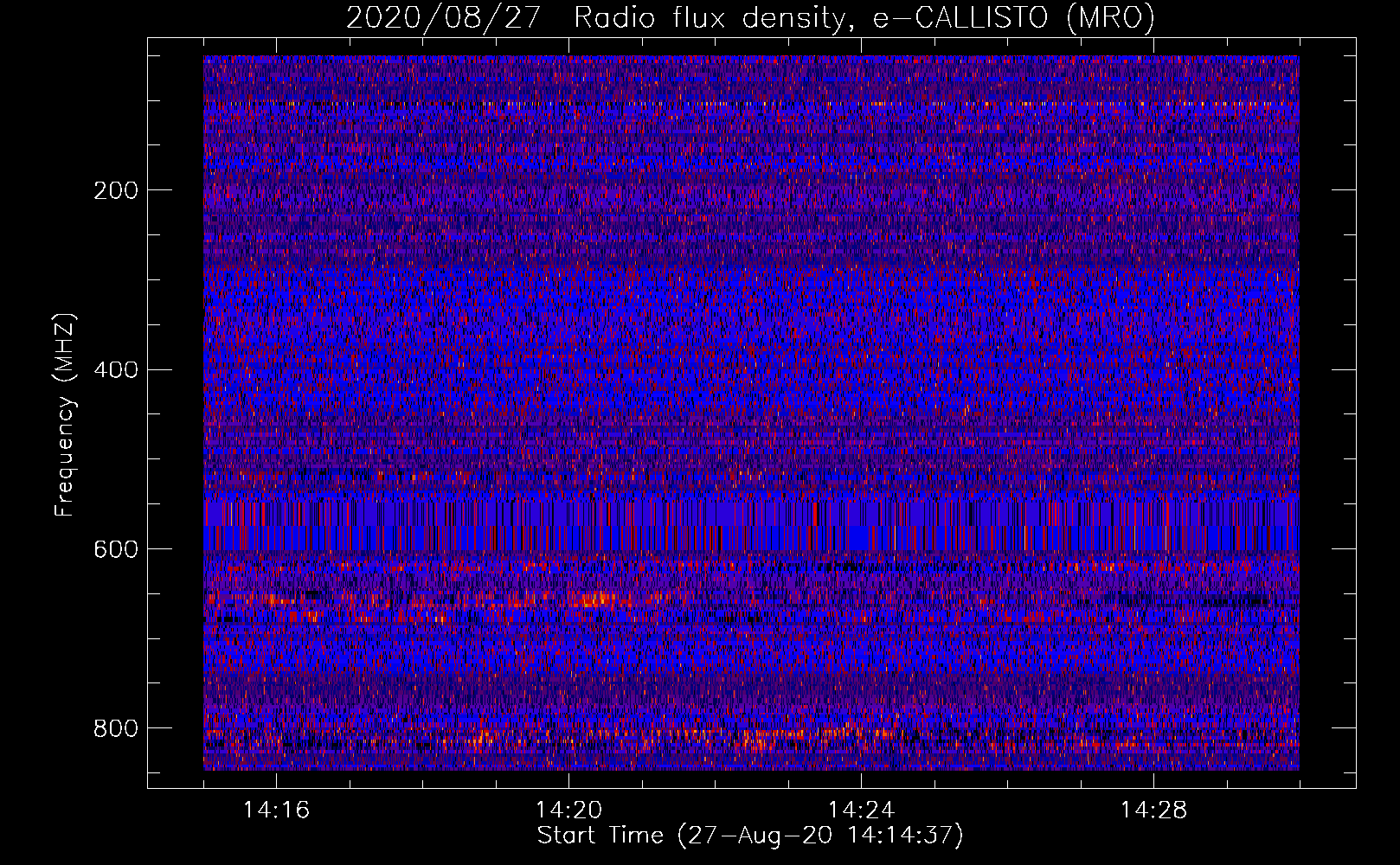
Task: Click the 400 frequency tick label
Action: (x=116, y=370)
